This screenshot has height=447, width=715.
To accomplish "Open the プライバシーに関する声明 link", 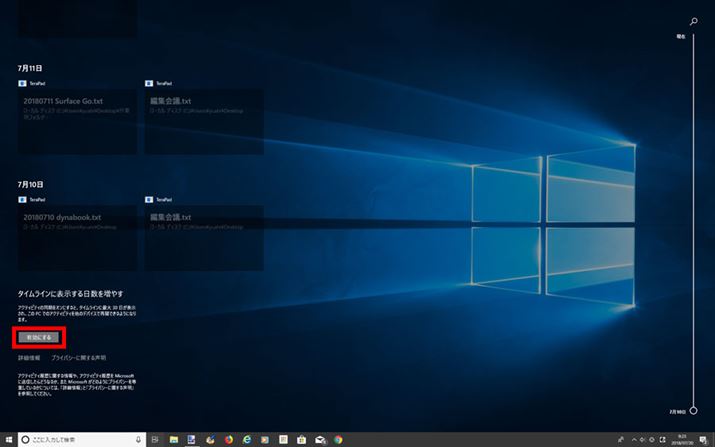I will click(x=78, y=357).
